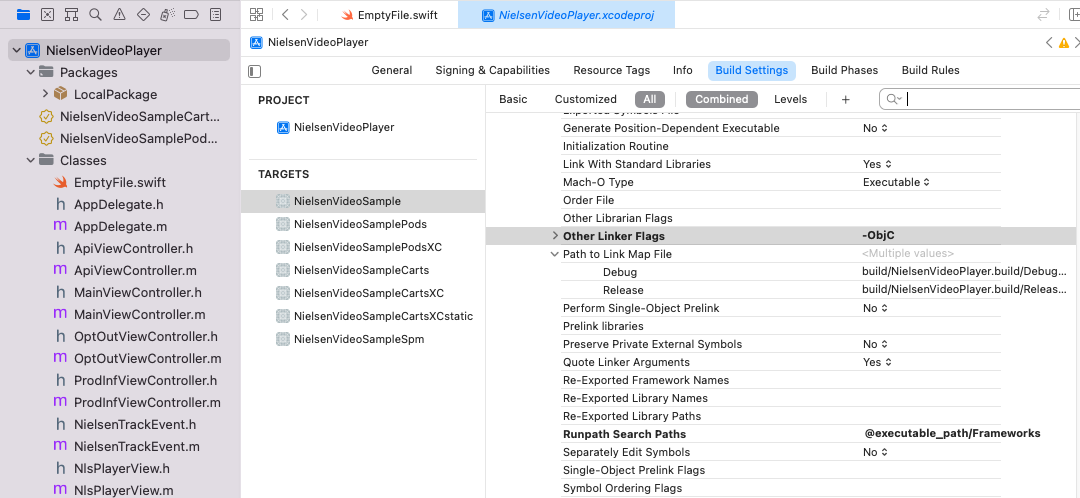Viewport: 1080px width, 498px height.
Task: Select the LocalPackage box icon
Action: (61, 94)
